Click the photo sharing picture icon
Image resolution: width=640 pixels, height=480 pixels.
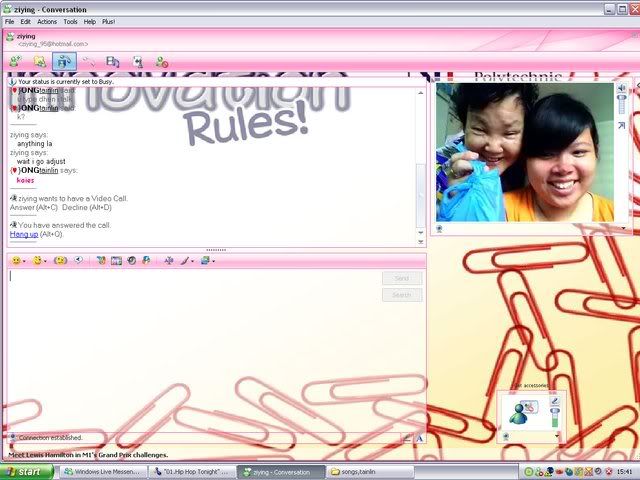click(x=116, y=260)
